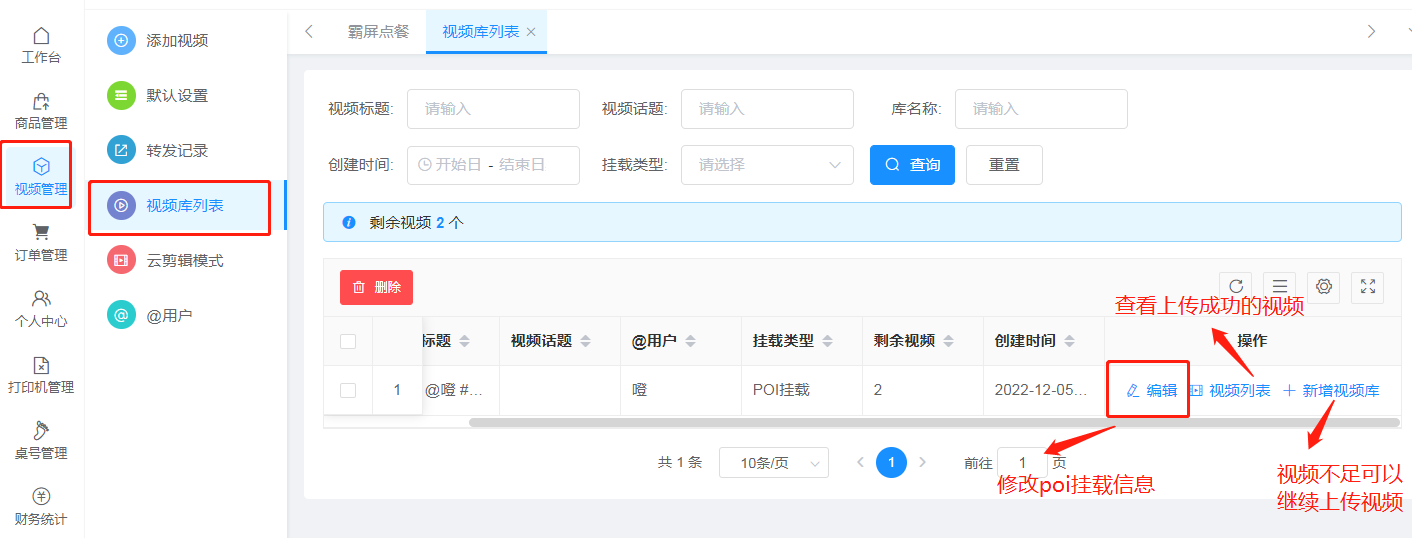Click the 云剪辑模式 film icon

pyautogui.click(x=121, y=261)
